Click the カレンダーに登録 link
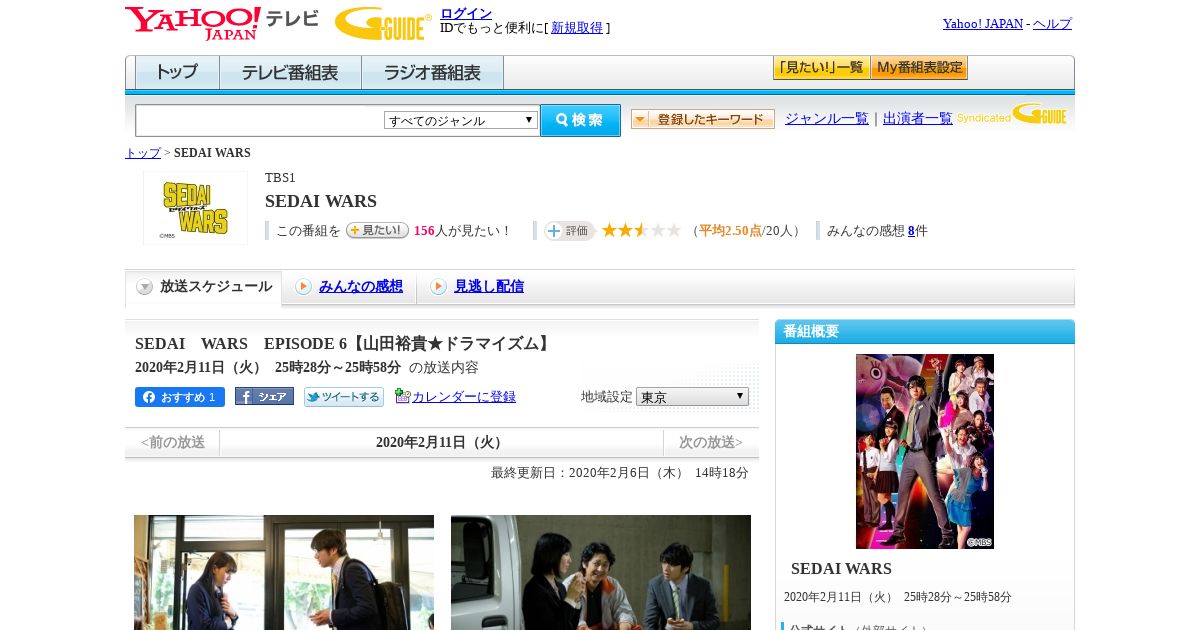This screenshot has height=630, width=1200. 464,397
